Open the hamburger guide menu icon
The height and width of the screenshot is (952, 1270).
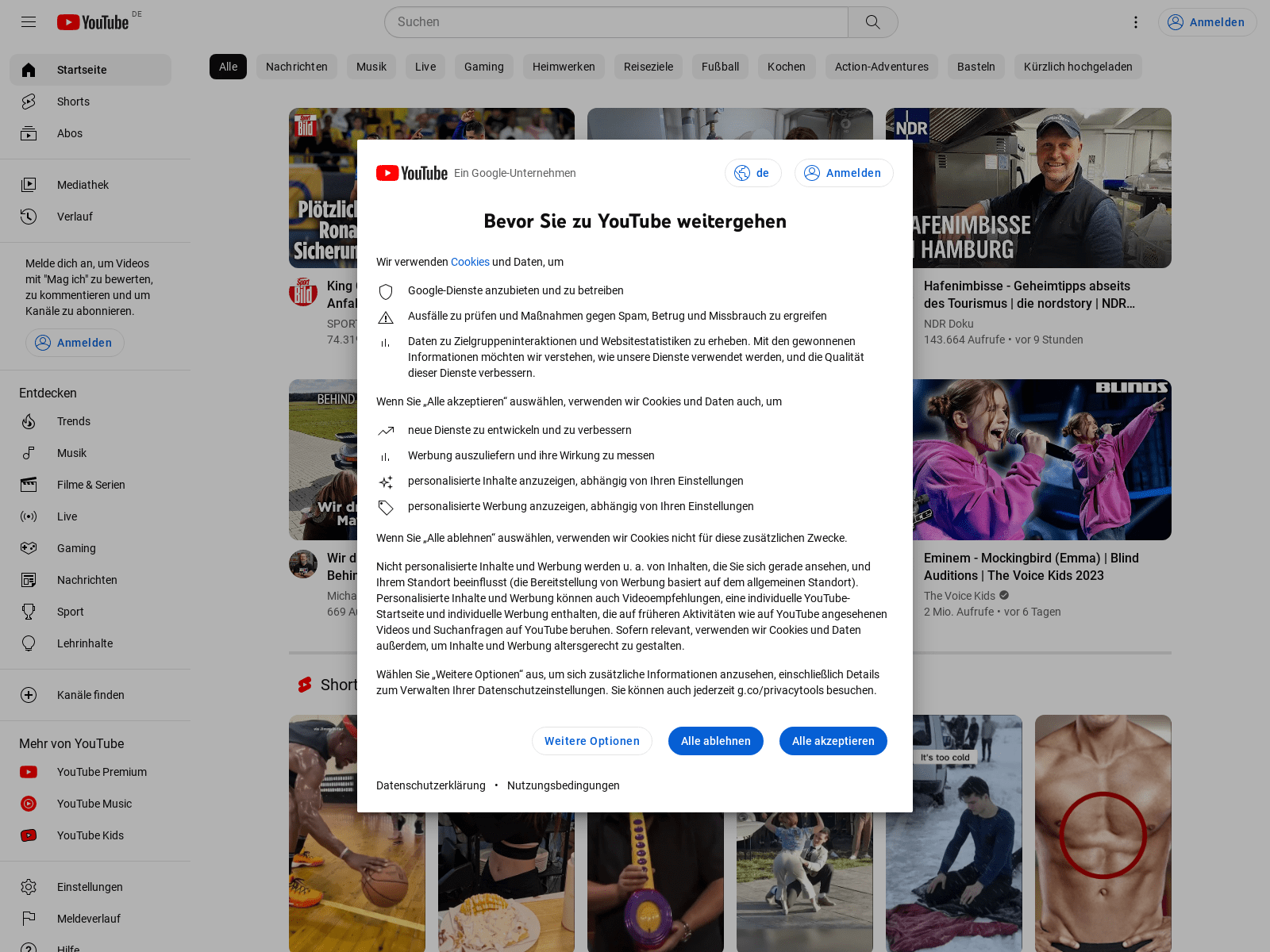[29, 22]
